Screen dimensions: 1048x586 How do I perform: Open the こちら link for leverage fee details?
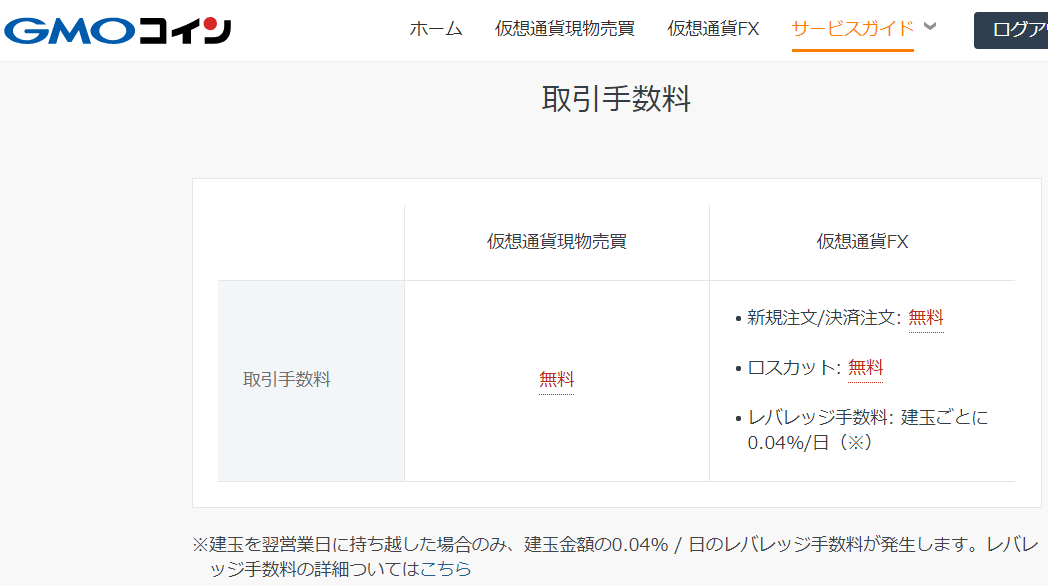coord(445,569)
